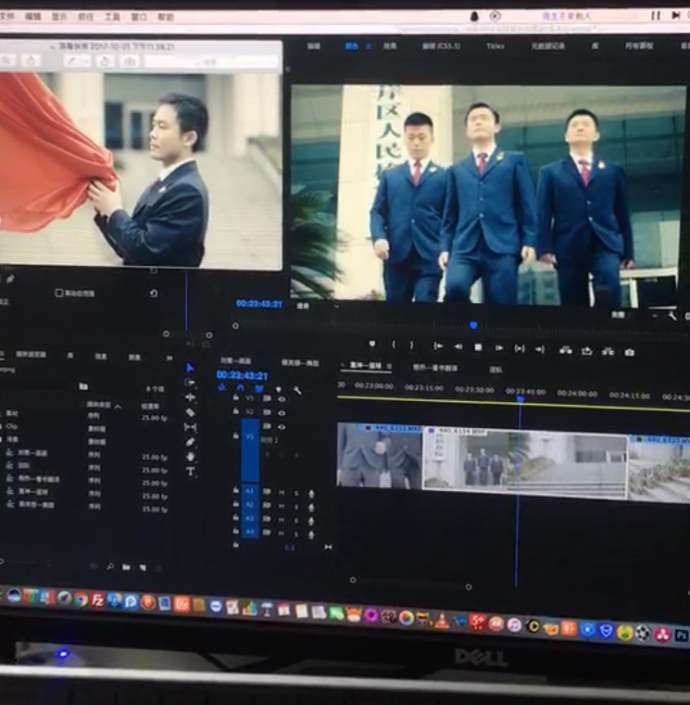The image size is (690, 705).
Task: Sort project list via column header arrow
Action: tap(118, 406)
